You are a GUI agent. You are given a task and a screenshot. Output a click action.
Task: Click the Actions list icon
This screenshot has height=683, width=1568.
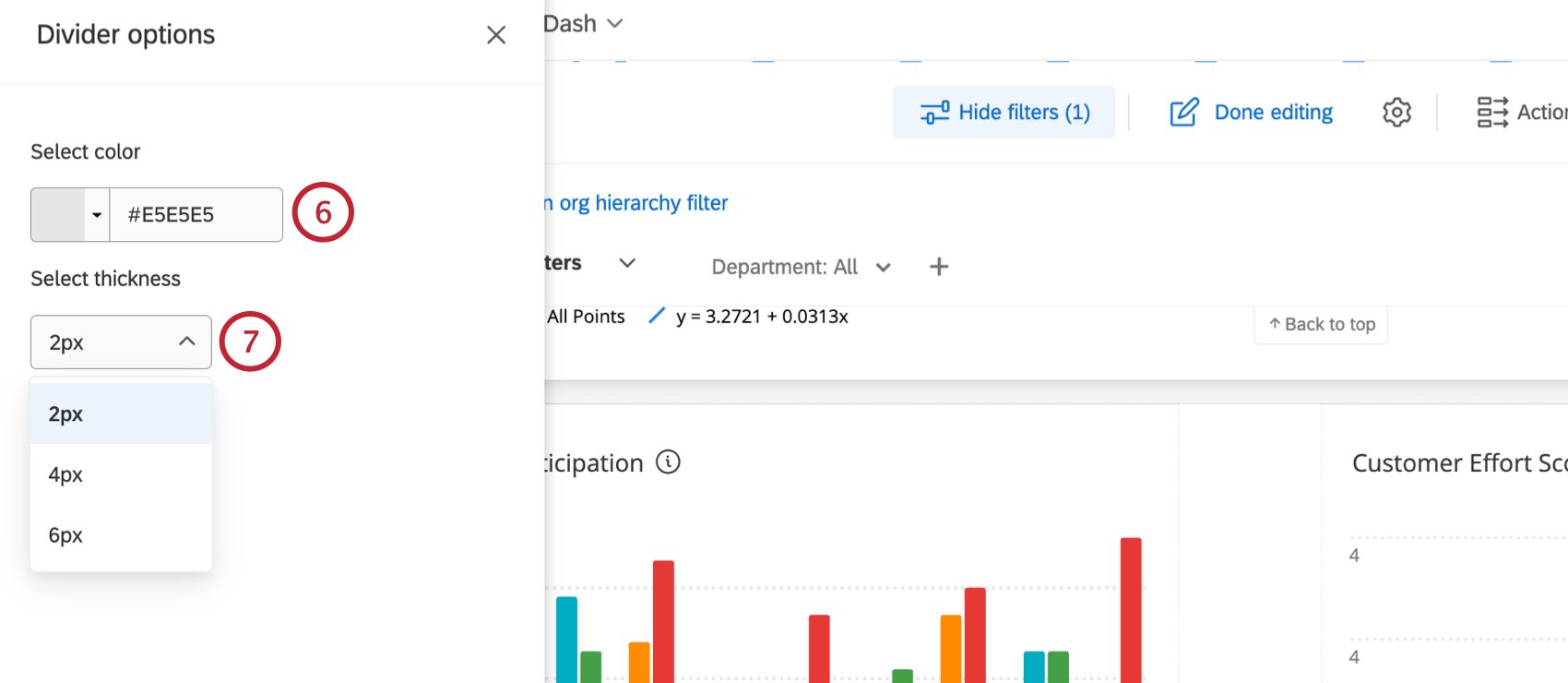(1491, 113)
